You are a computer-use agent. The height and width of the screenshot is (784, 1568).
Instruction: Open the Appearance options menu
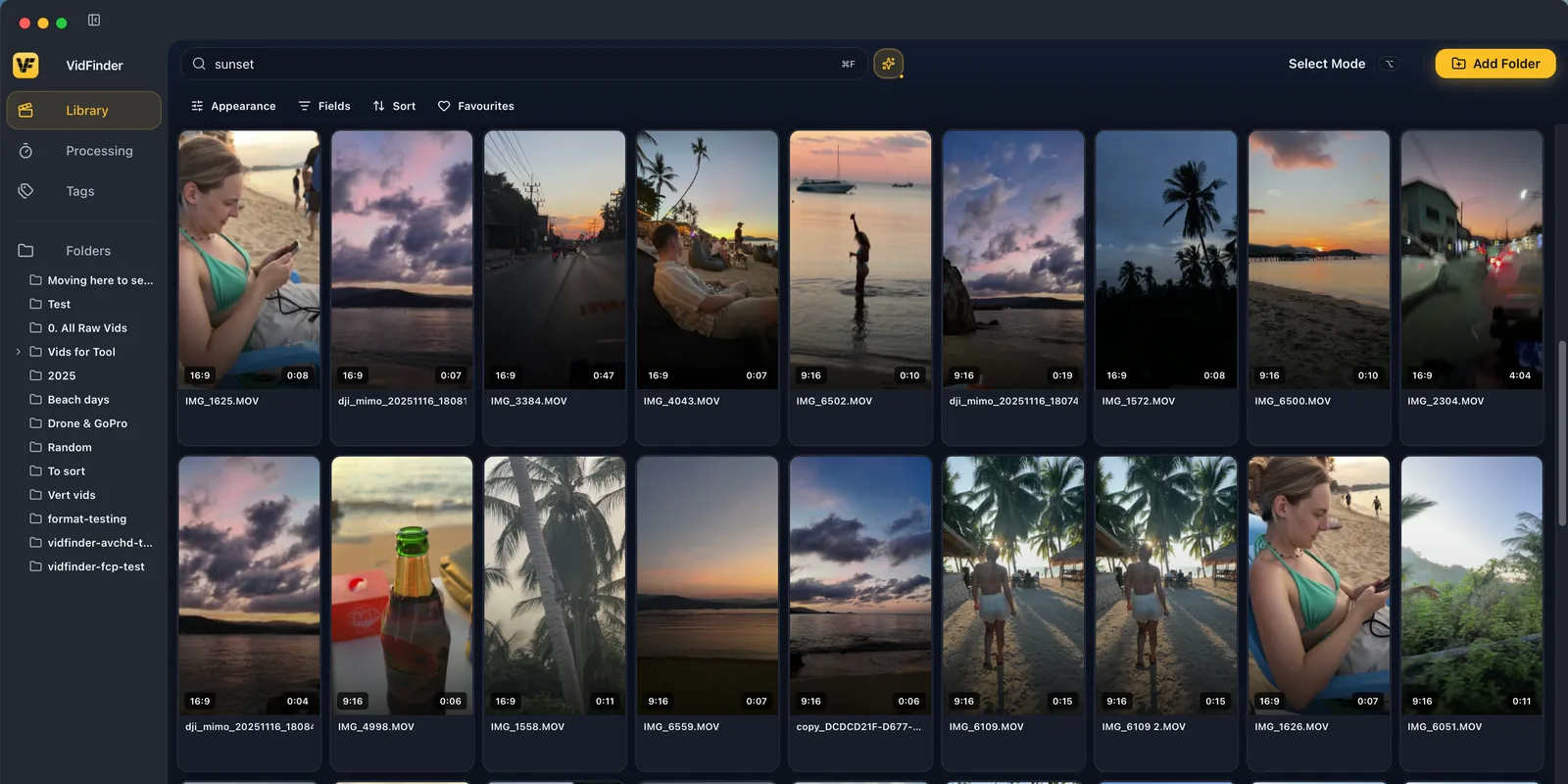click(233, 106)
